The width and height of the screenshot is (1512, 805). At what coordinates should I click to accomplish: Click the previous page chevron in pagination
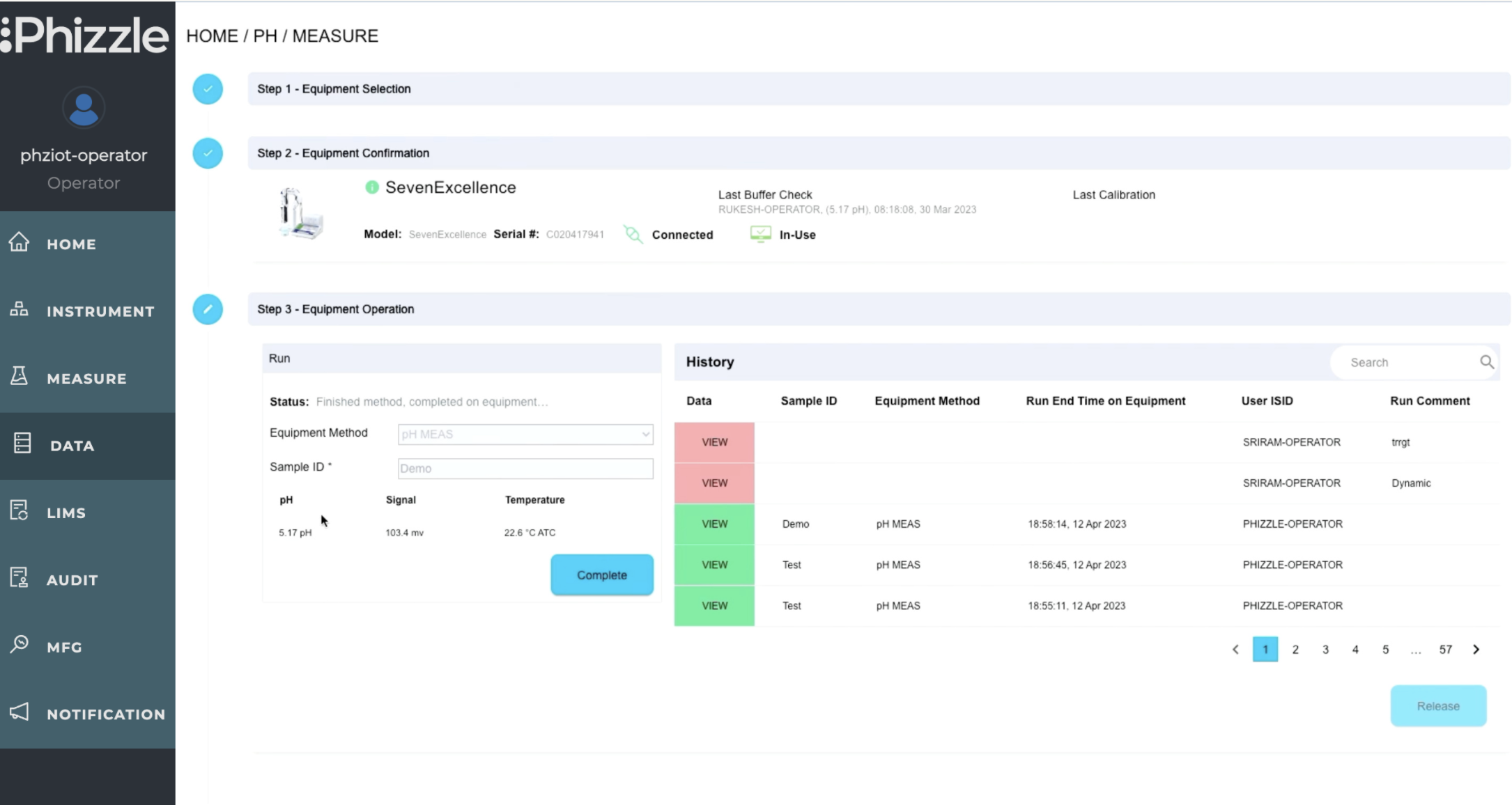pyautogui.click(x=1235, y=649)
